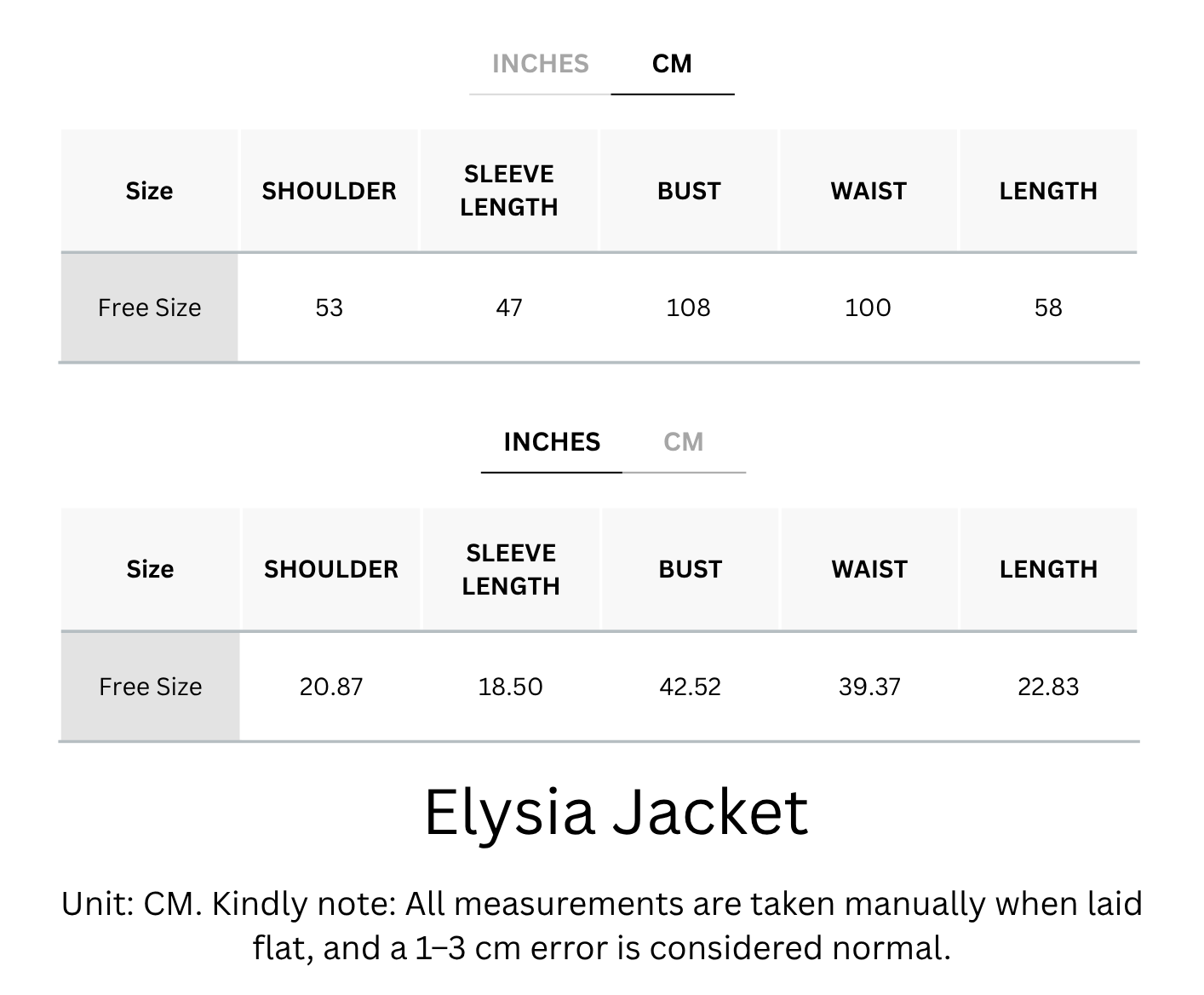Click length value 22.83
This screenshot has height=995, width=1204.
[1048, 687]
